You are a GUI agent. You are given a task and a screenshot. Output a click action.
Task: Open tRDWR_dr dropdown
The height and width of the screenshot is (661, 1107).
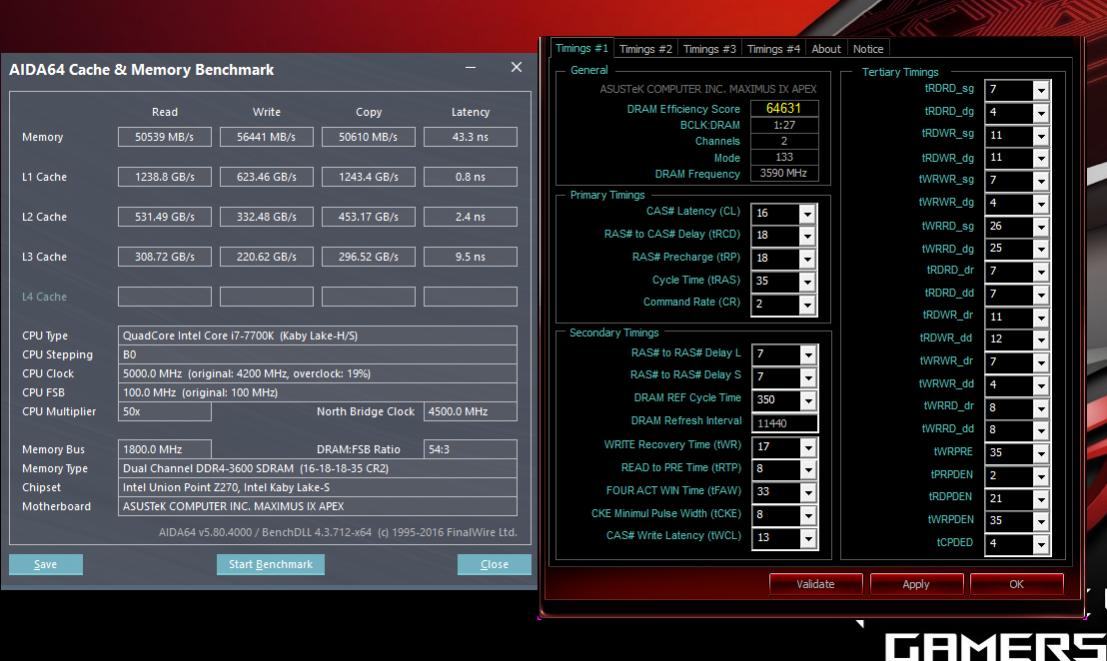tap(1041, 317)
